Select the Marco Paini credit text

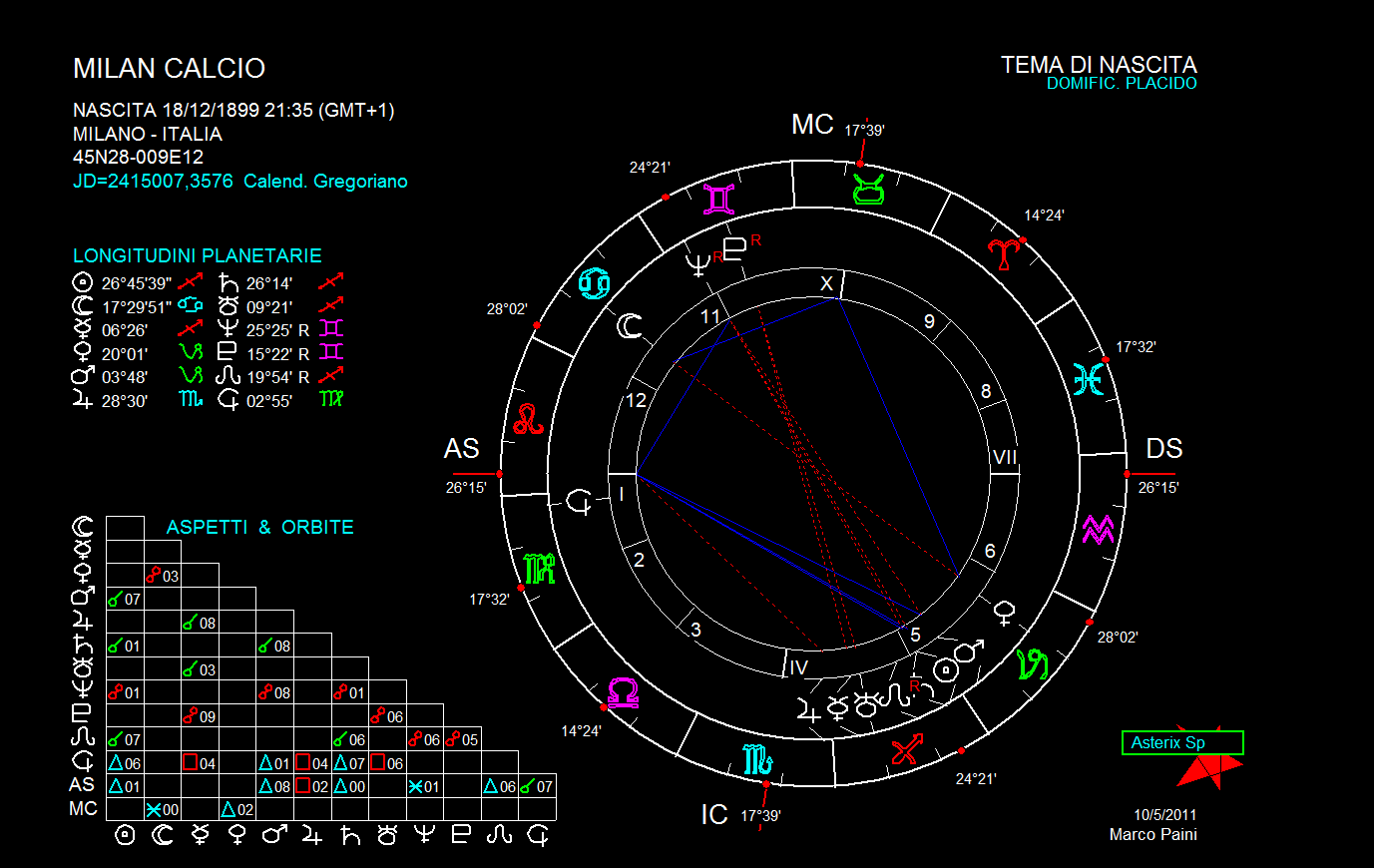tap(1153, 834)
